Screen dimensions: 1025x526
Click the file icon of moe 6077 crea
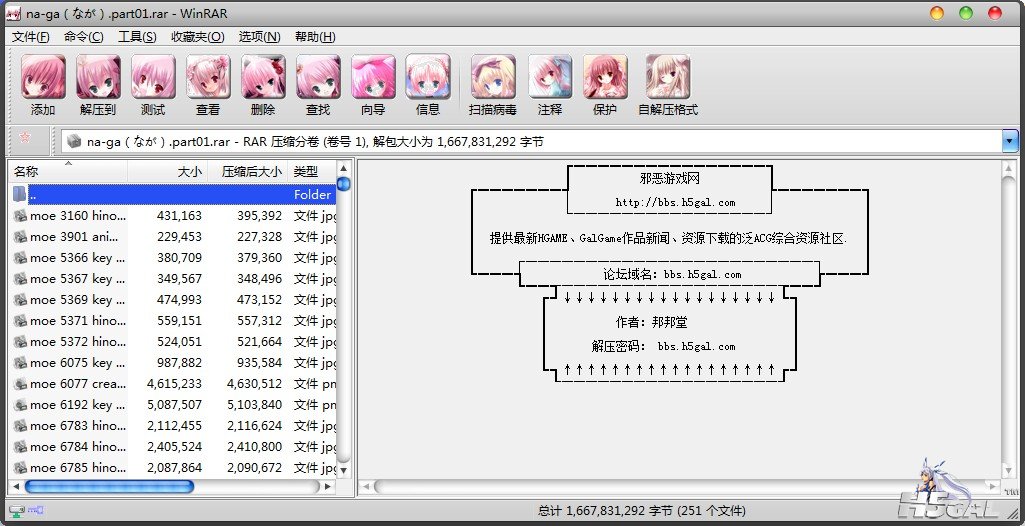(x=20, y=384)
